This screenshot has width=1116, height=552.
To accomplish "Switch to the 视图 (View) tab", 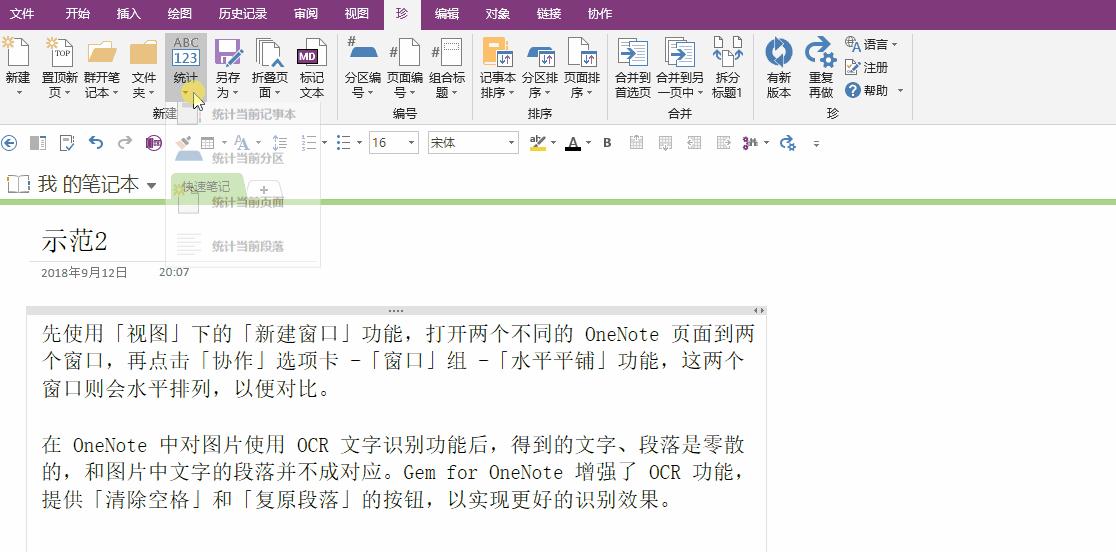I will tap(357, 14).
